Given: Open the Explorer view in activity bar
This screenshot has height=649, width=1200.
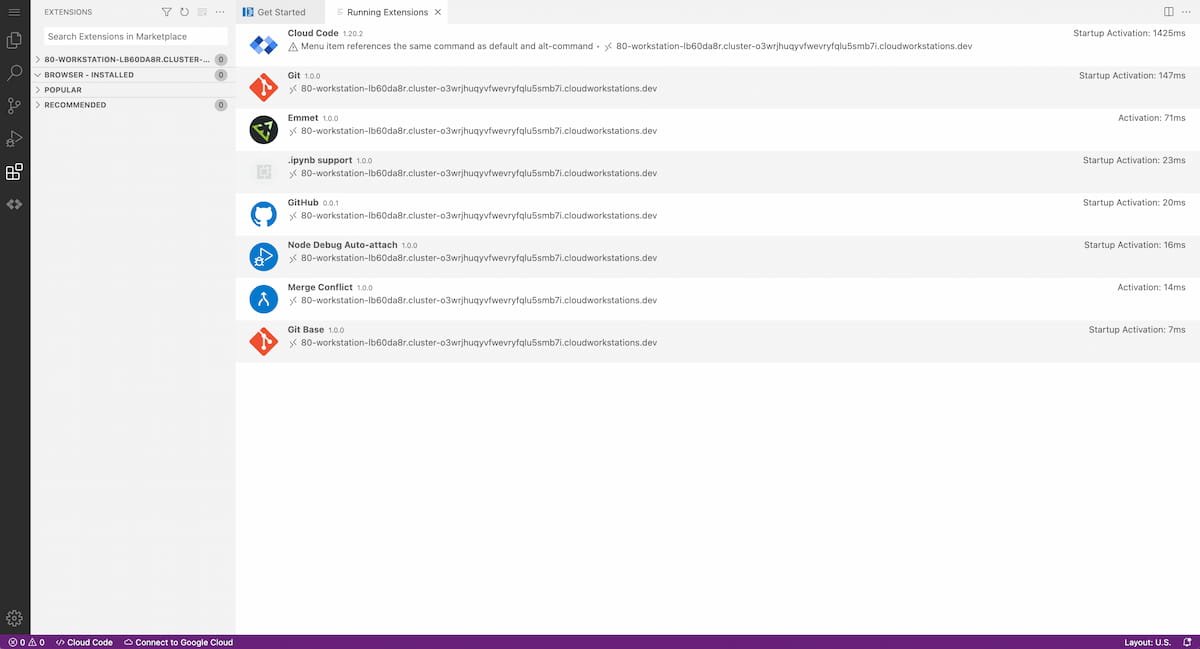Looking at the screenshot, I should click(14, 41).
